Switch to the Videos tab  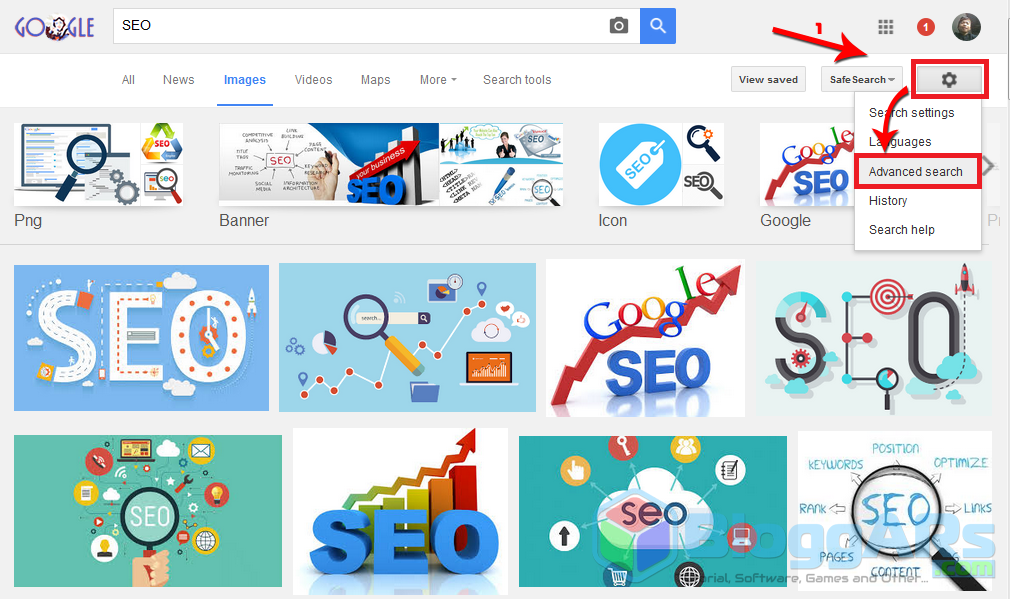pos(314,80)
